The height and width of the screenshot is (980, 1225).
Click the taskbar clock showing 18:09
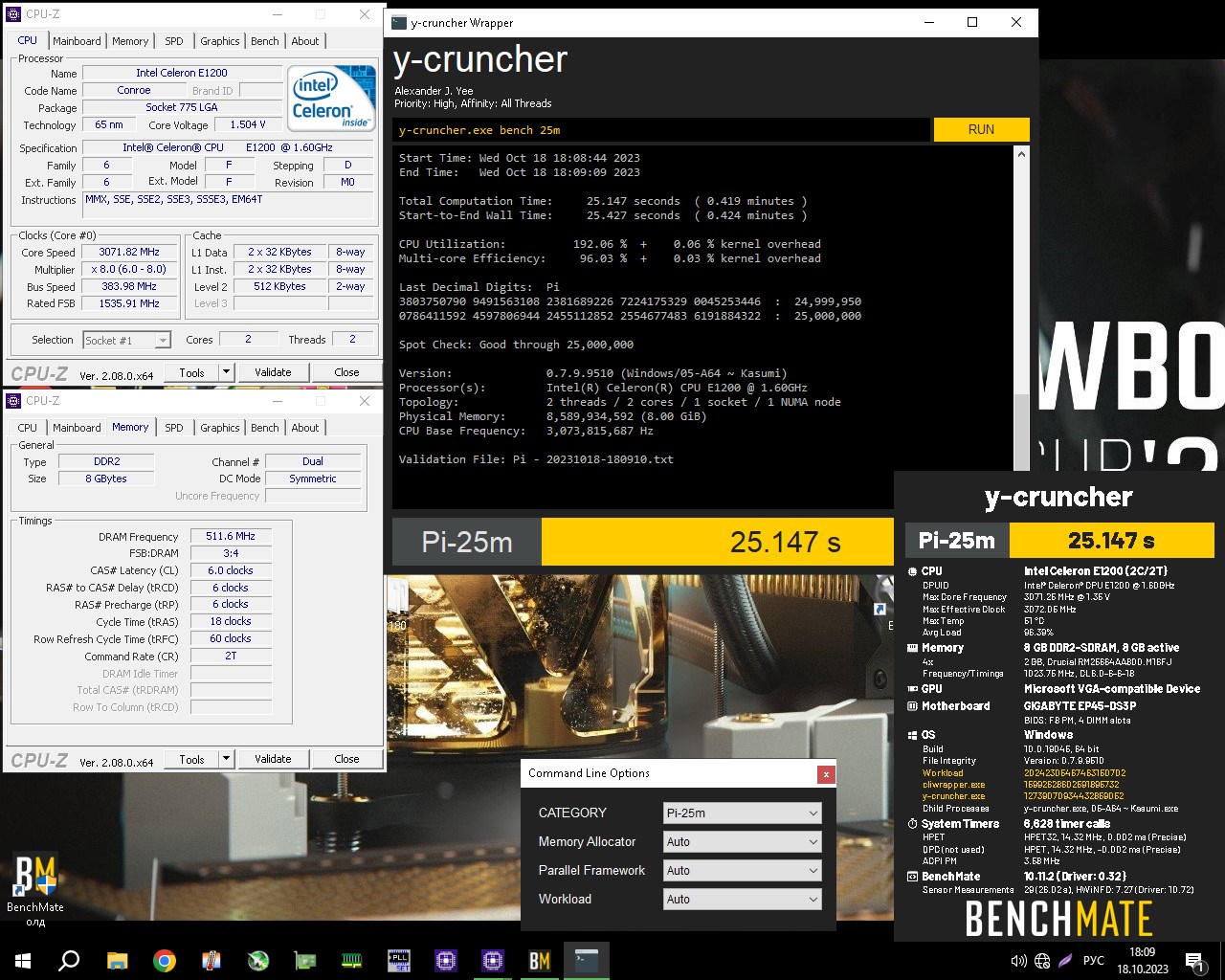tap(1142, 961)
